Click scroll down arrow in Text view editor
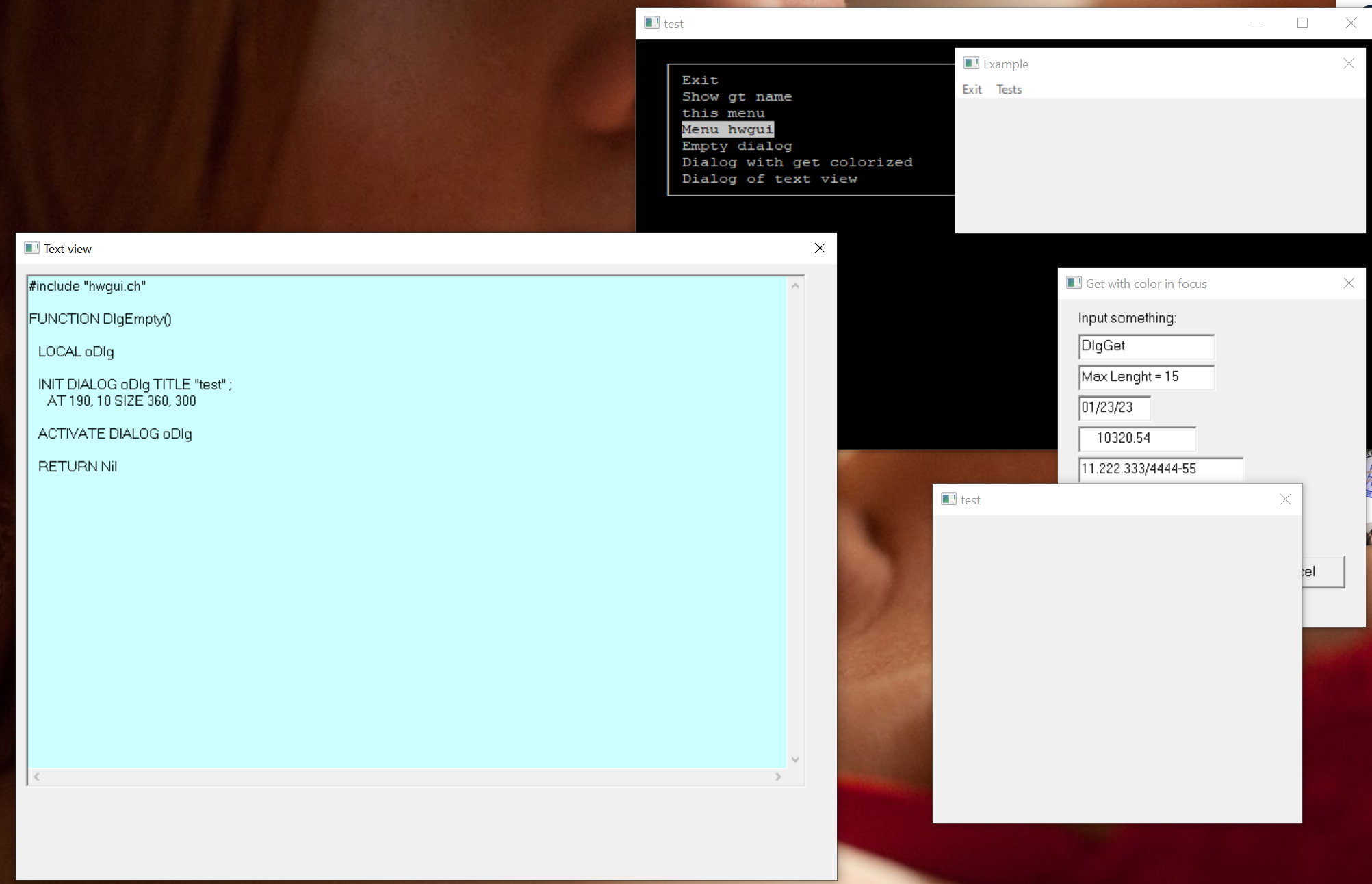 [795, 759]
